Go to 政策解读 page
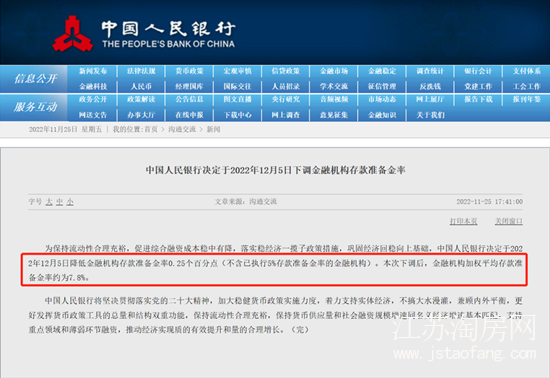 [141, 100]
